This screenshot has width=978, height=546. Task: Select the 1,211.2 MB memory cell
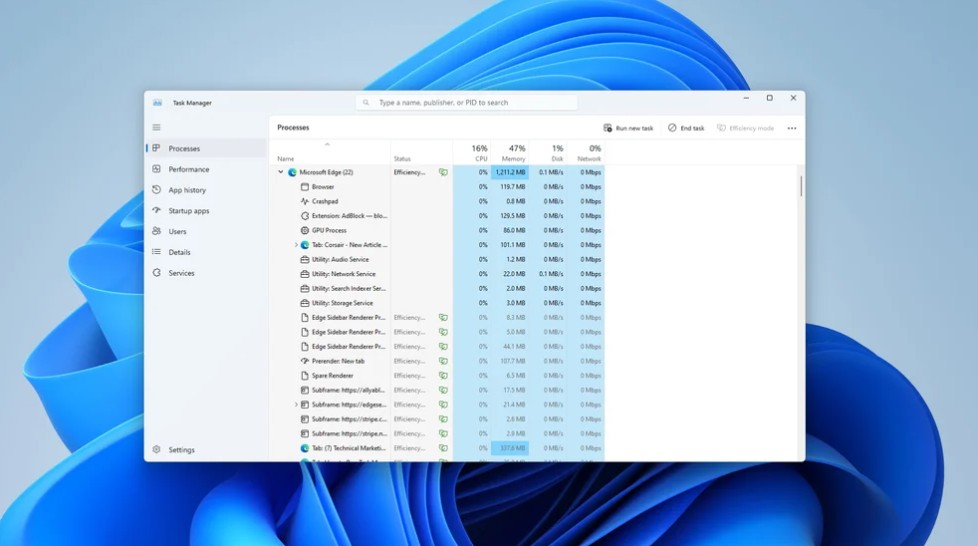click(x=510, y=172)
